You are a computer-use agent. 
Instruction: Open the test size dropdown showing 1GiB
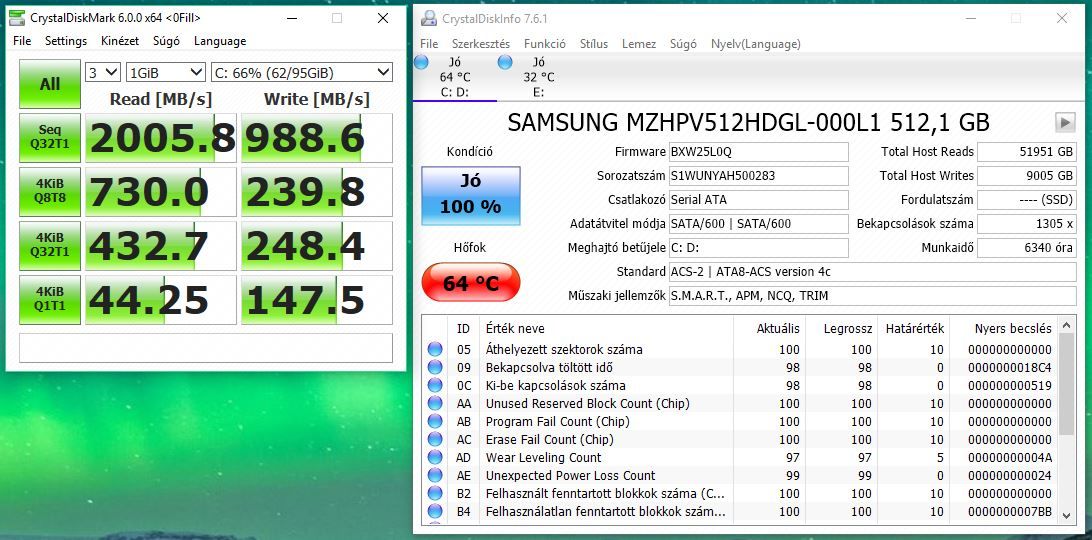(x=166, y=72)
